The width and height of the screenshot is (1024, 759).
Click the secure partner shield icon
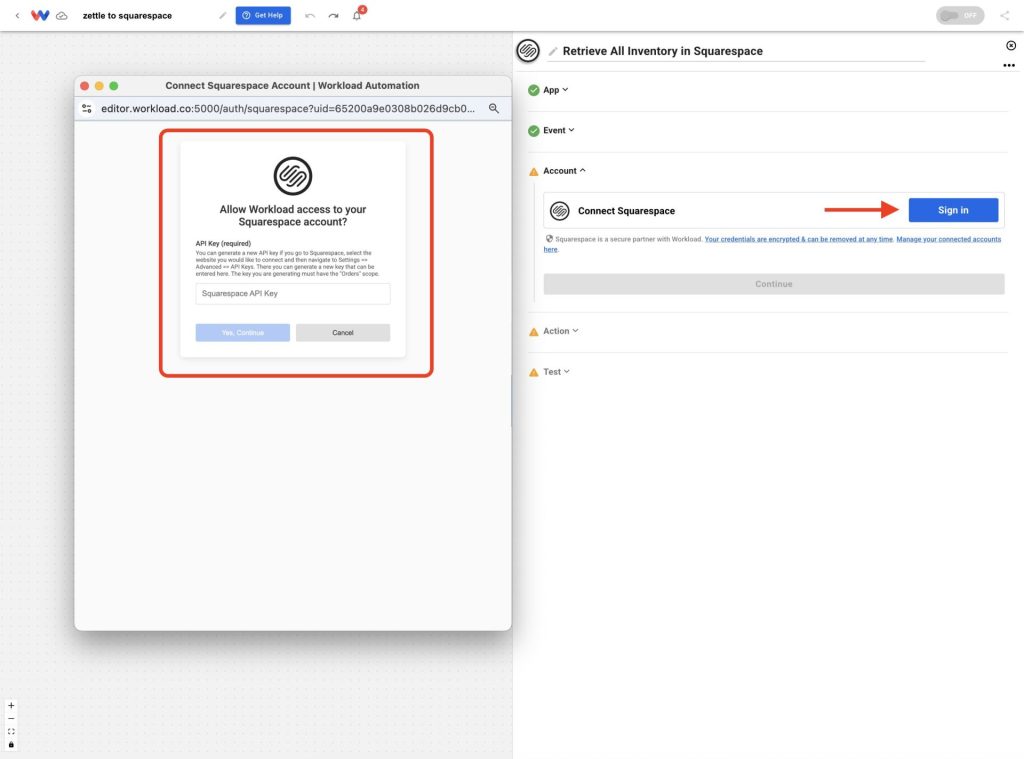click(x=549, y=238)
